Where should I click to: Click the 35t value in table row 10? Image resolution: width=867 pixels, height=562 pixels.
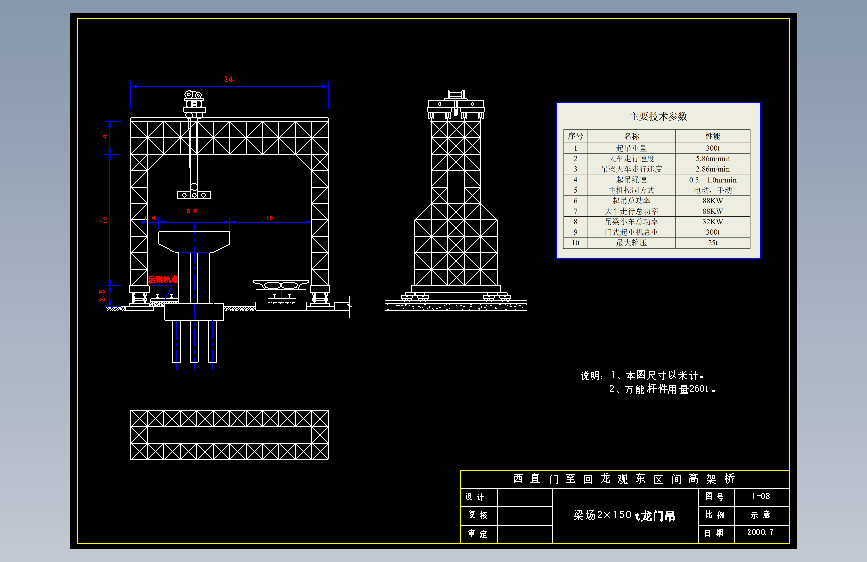pos(713,243)
